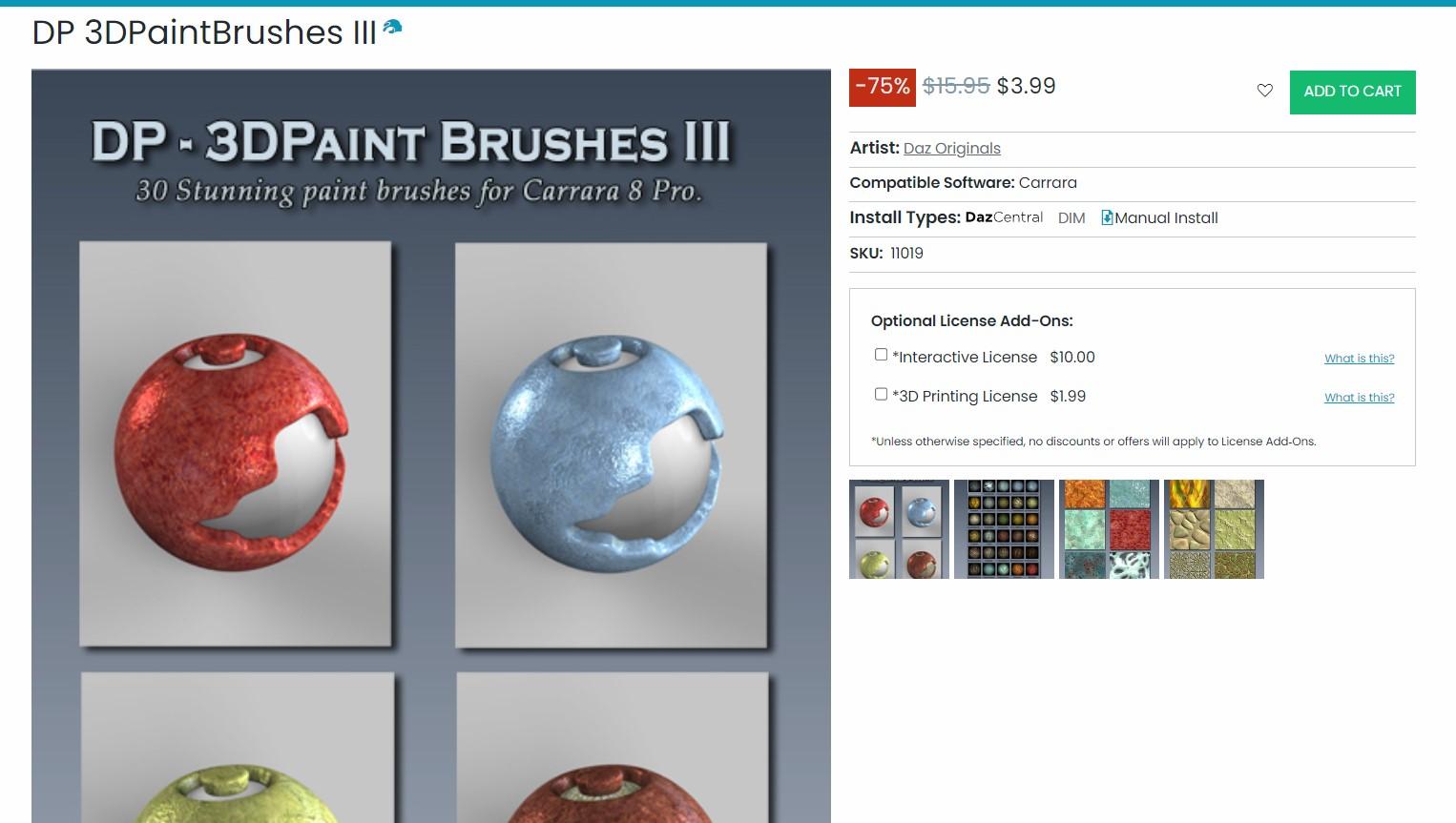Click the DP 3DPaintBrushes III page title
The image size is (1456, 823).
click(204, 32)
